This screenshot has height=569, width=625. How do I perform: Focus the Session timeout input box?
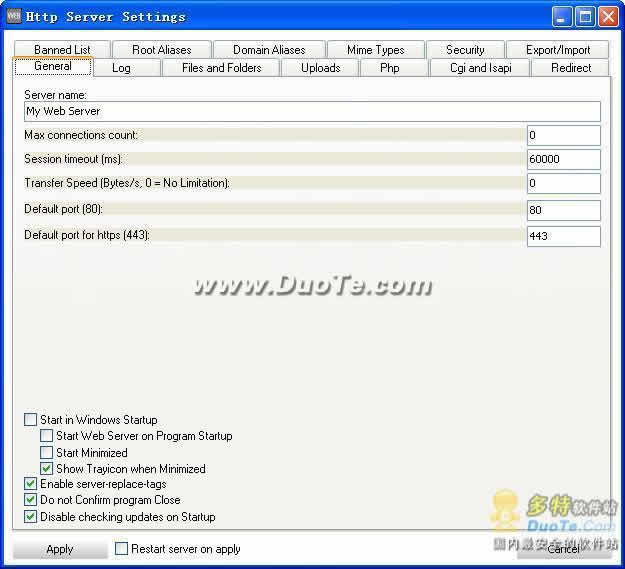point(563,159)
